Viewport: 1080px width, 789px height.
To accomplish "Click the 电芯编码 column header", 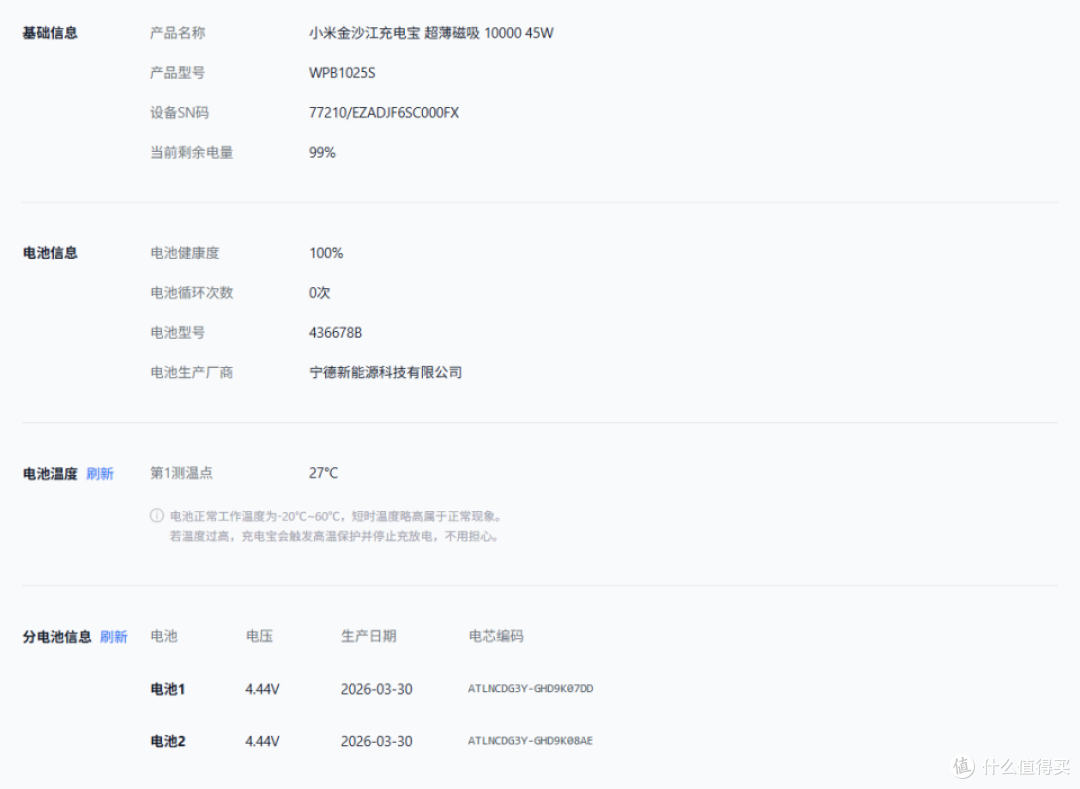I will pyautogui.click(x=496, y=636).
